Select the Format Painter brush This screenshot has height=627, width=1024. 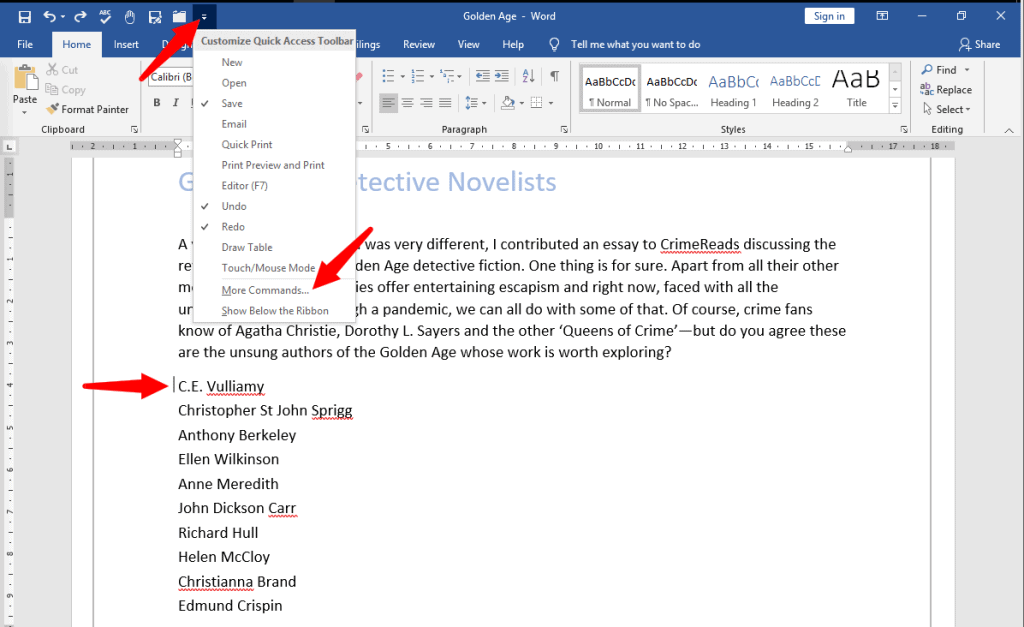[88, 109]
